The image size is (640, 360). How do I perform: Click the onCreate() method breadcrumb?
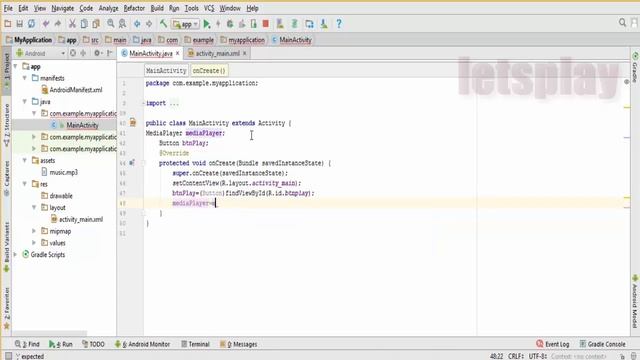pos(209,71)
